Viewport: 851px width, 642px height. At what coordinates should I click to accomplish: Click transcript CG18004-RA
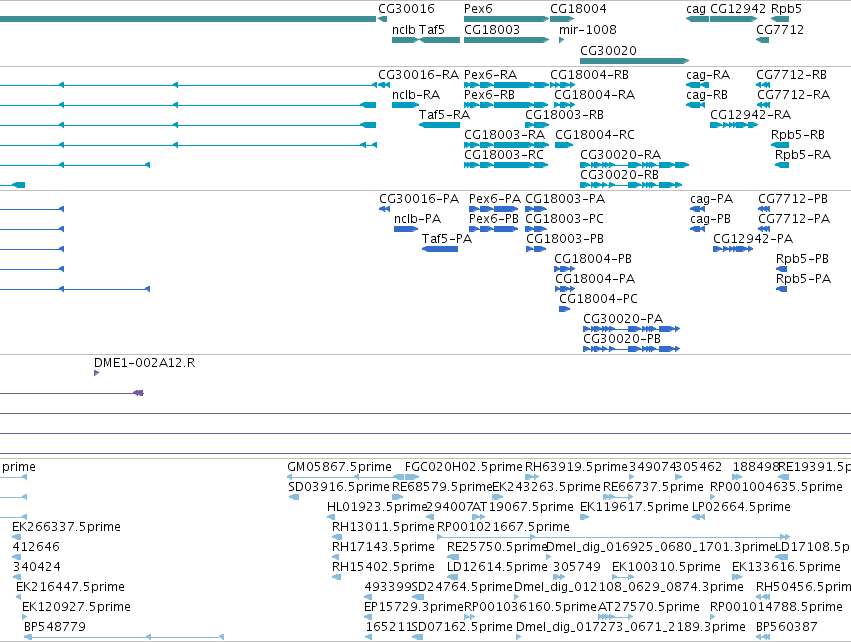point(564,105)
